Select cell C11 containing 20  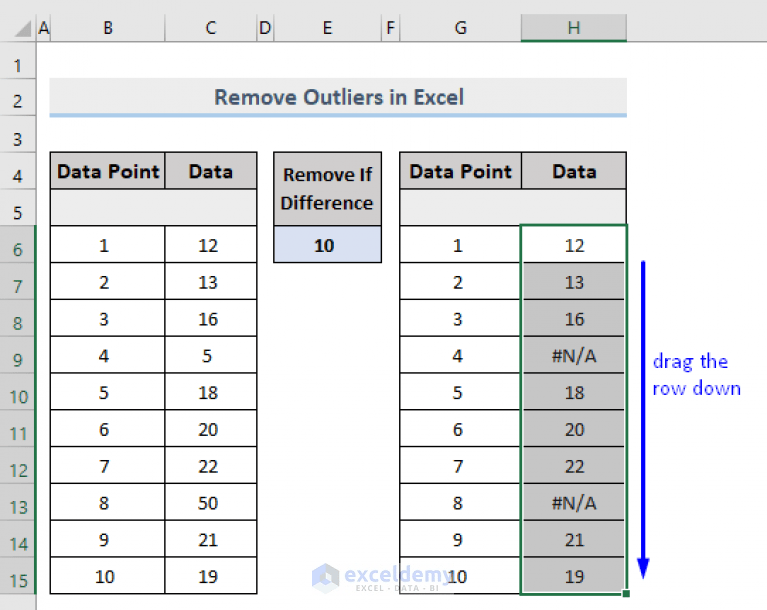(211, 429)
